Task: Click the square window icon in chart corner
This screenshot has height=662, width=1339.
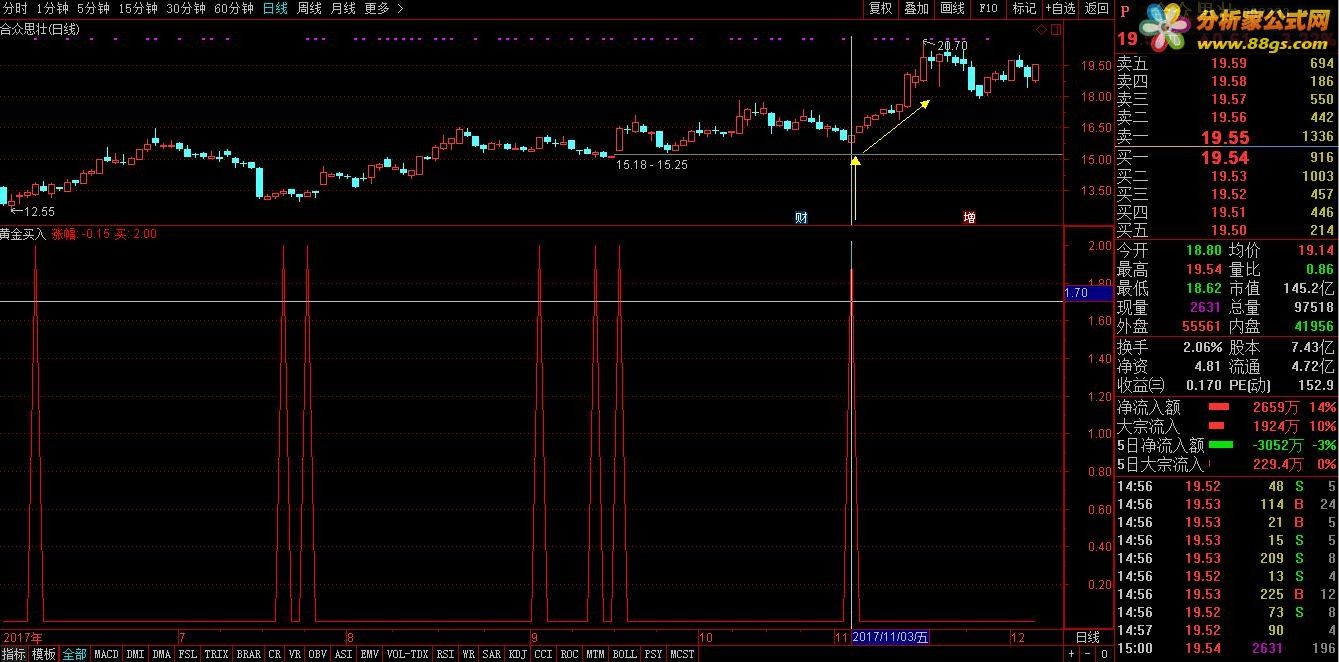Action: point(1054,30)
